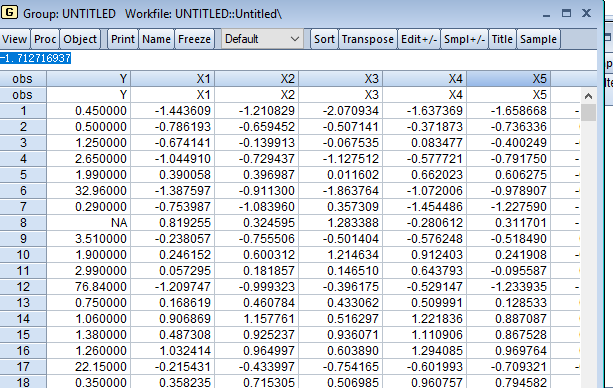Screen dimensions: 613x388
Task: Click X3 value -2.070934
Action: tap(341, 111)
